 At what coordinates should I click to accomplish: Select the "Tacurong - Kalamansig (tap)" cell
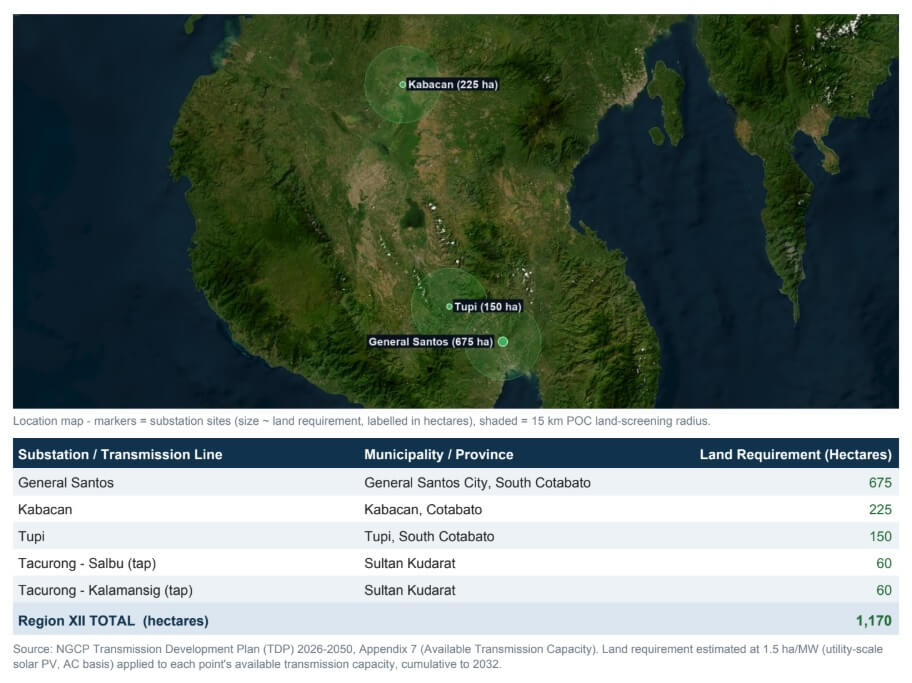105,590
